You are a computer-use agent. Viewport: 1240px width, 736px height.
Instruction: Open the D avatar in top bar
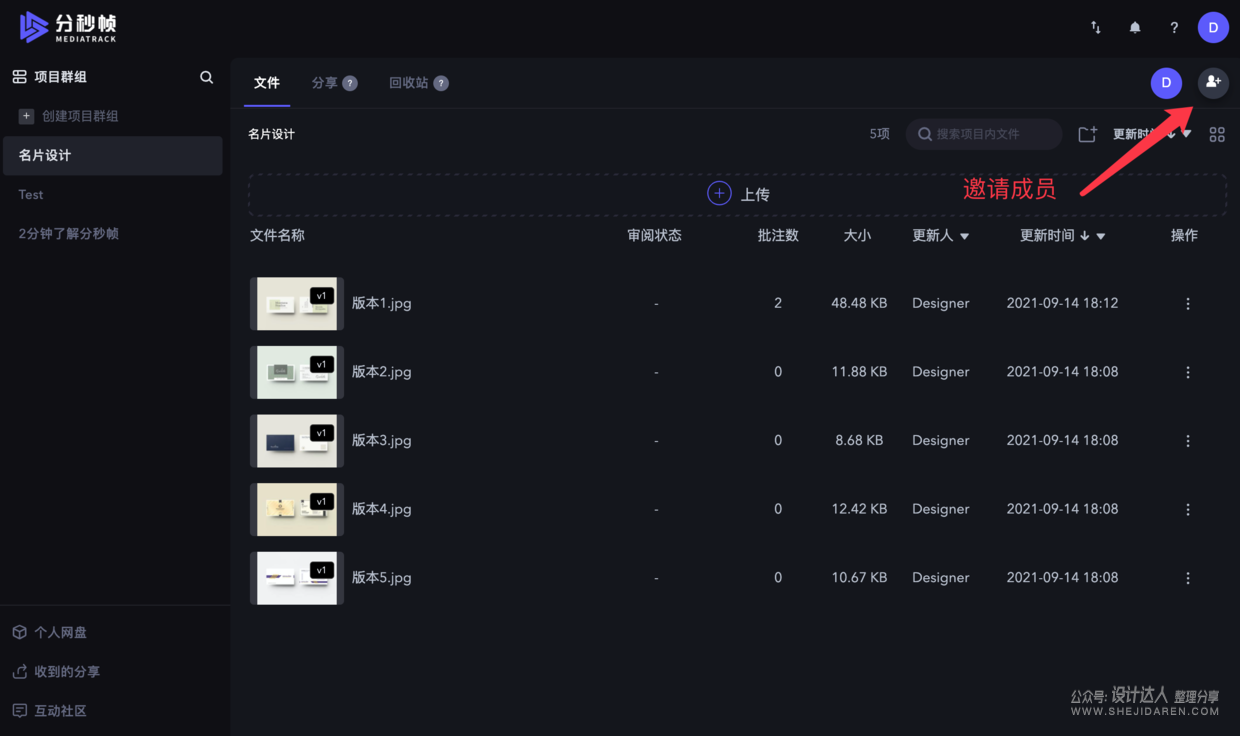(x=1213, y=27)
